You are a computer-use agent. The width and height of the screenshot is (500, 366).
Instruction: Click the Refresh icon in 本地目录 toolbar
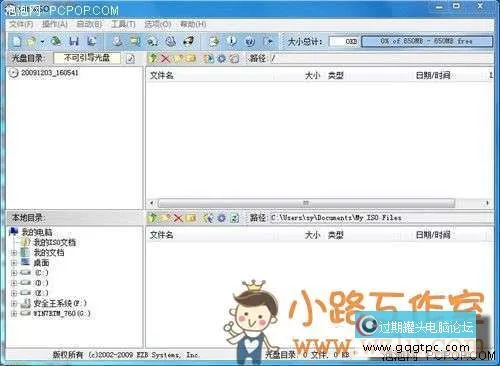235,218
